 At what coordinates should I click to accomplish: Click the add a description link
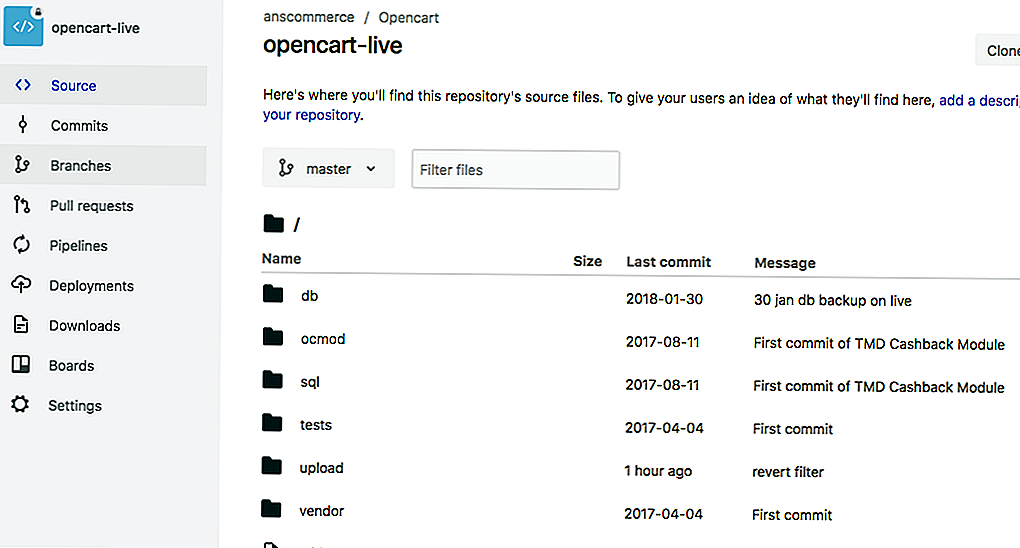[x=978, y=100]
